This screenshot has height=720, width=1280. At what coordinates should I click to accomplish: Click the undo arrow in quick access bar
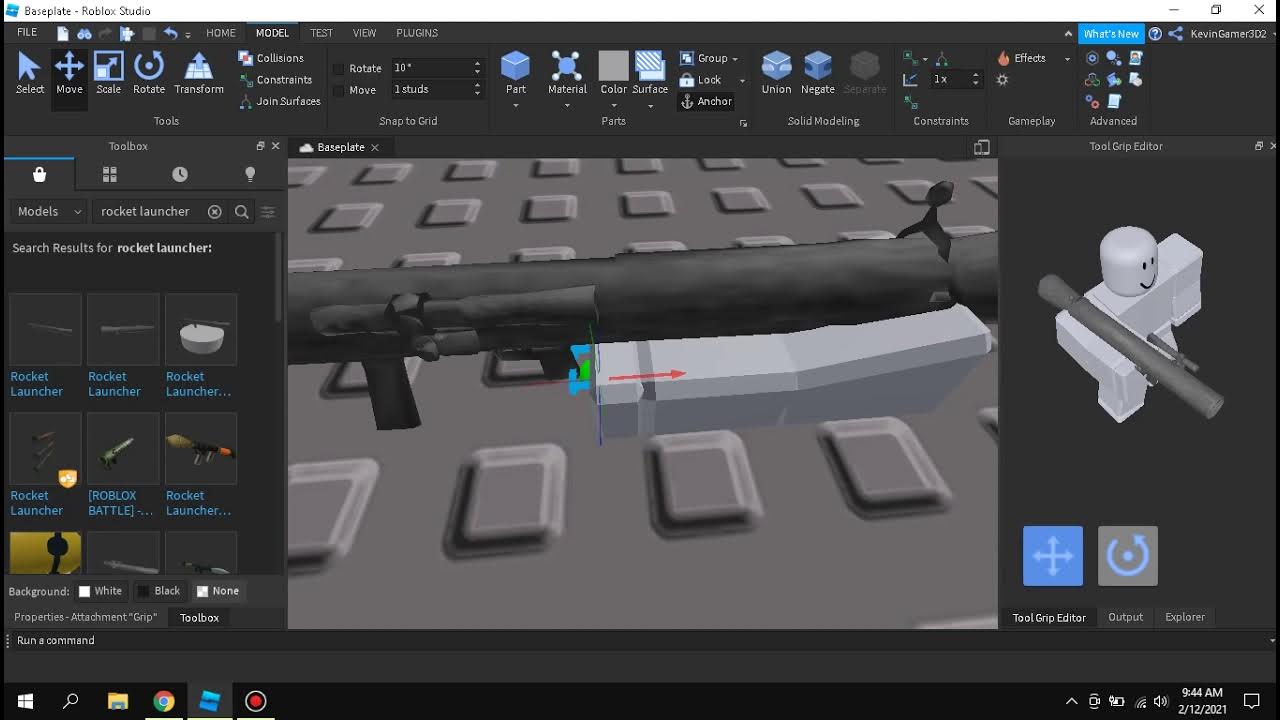(170, 33)
